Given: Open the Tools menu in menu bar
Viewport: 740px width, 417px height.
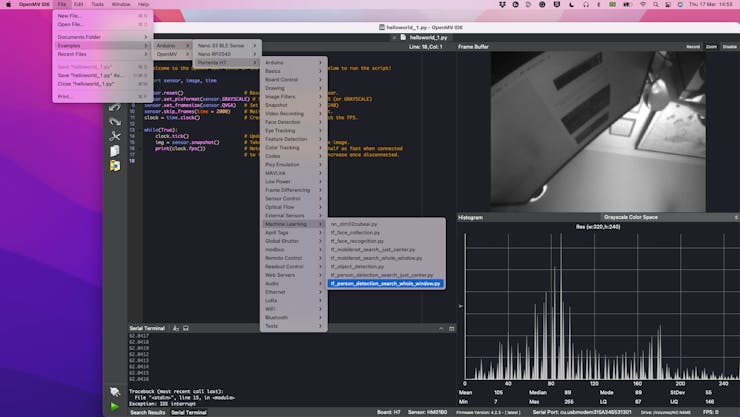Looking at the screenshot, I should (97, 4).
